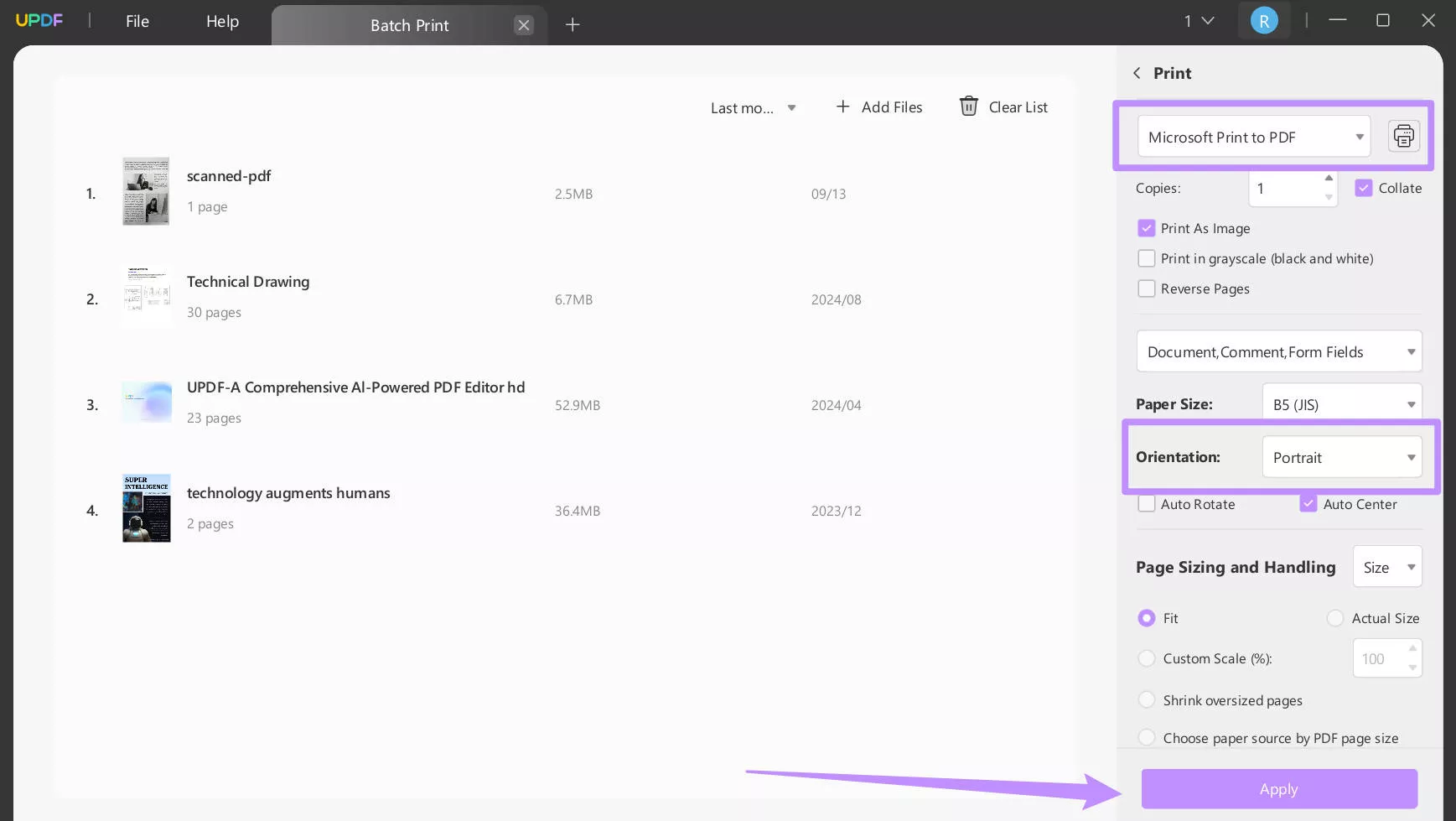1456x821 pixels.
Task: Enable Reverse Pages checkbox
Action: 1147,288
